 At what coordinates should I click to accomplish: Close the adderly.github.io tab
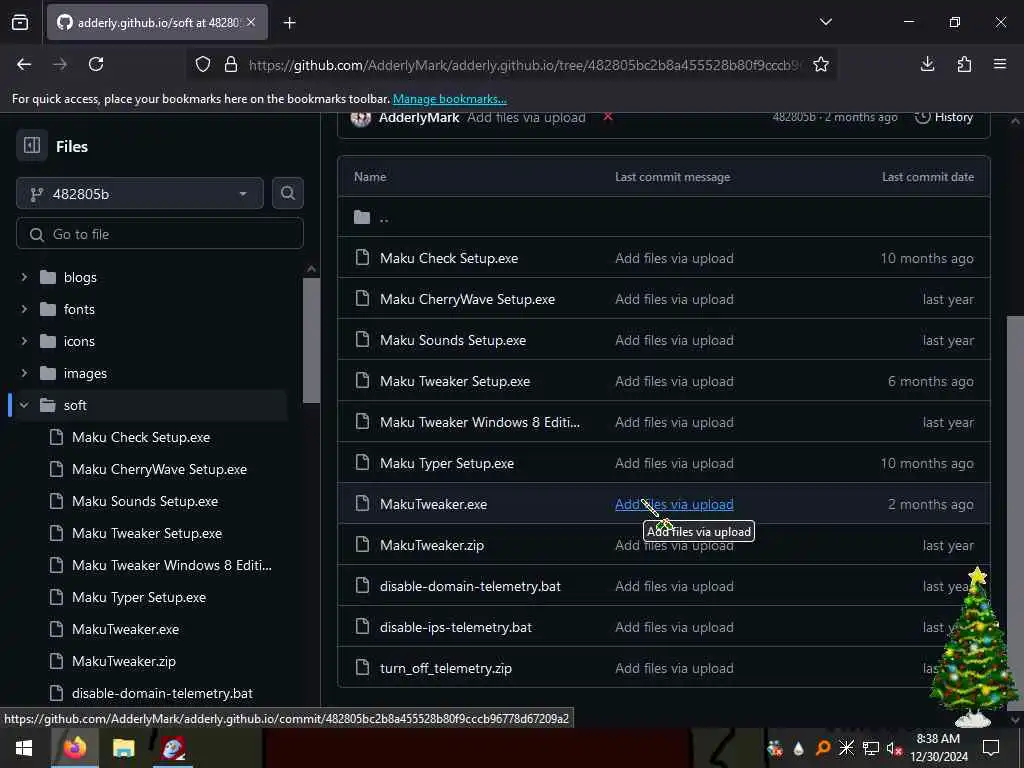tap(251, 22)
